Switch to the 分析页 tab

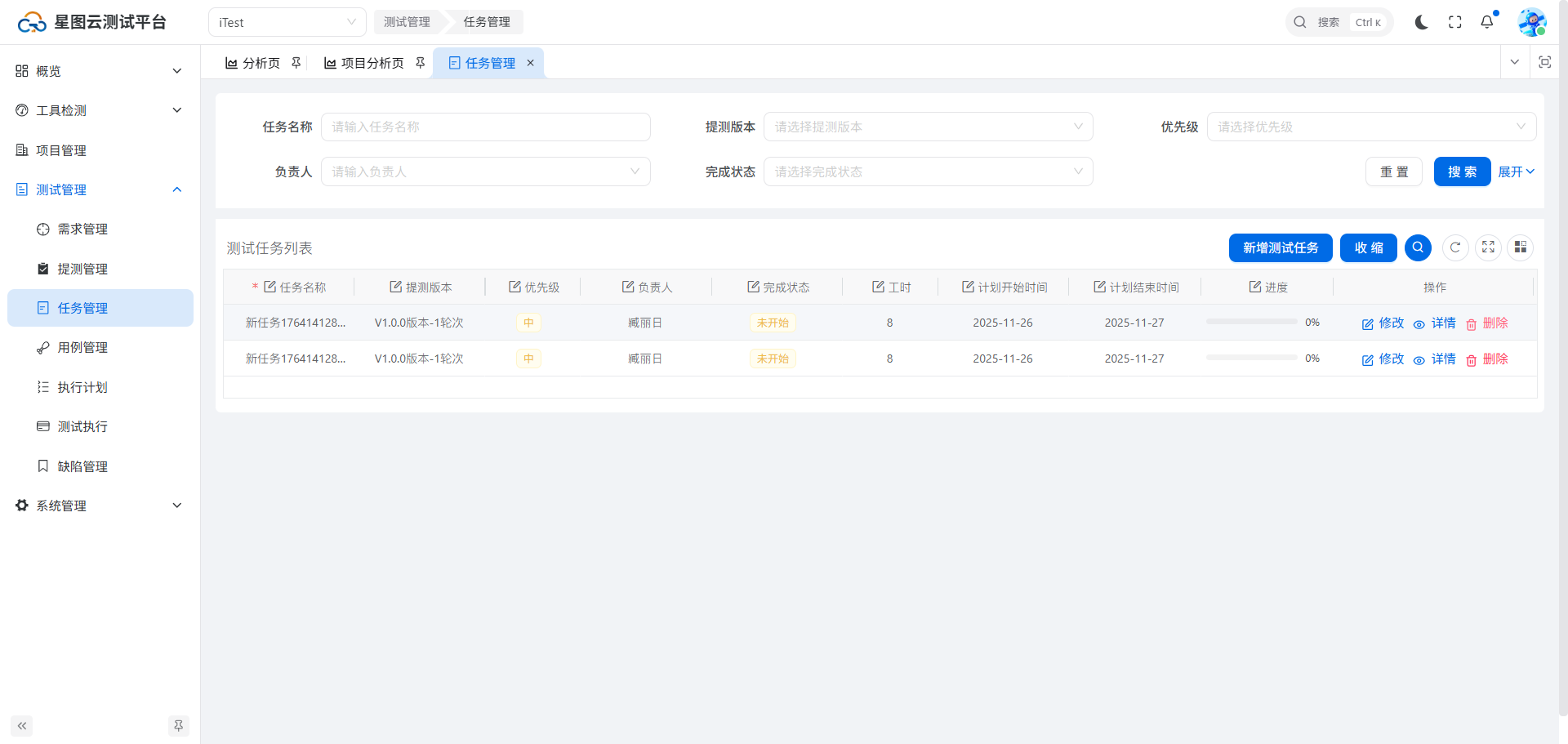[253, 63]
